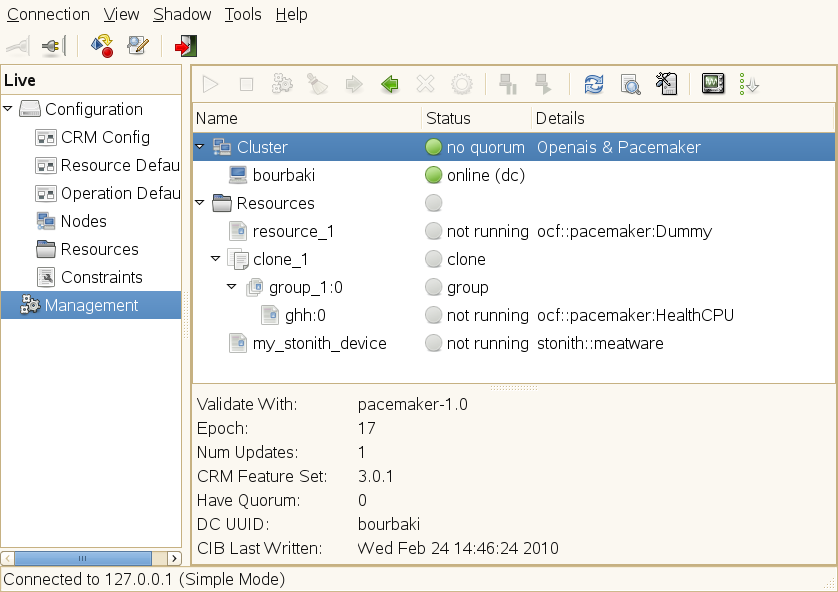Click the document with magnifier and pencil icon
The height and width of the screenshot is (592, 838).
[x=137, y=46]
